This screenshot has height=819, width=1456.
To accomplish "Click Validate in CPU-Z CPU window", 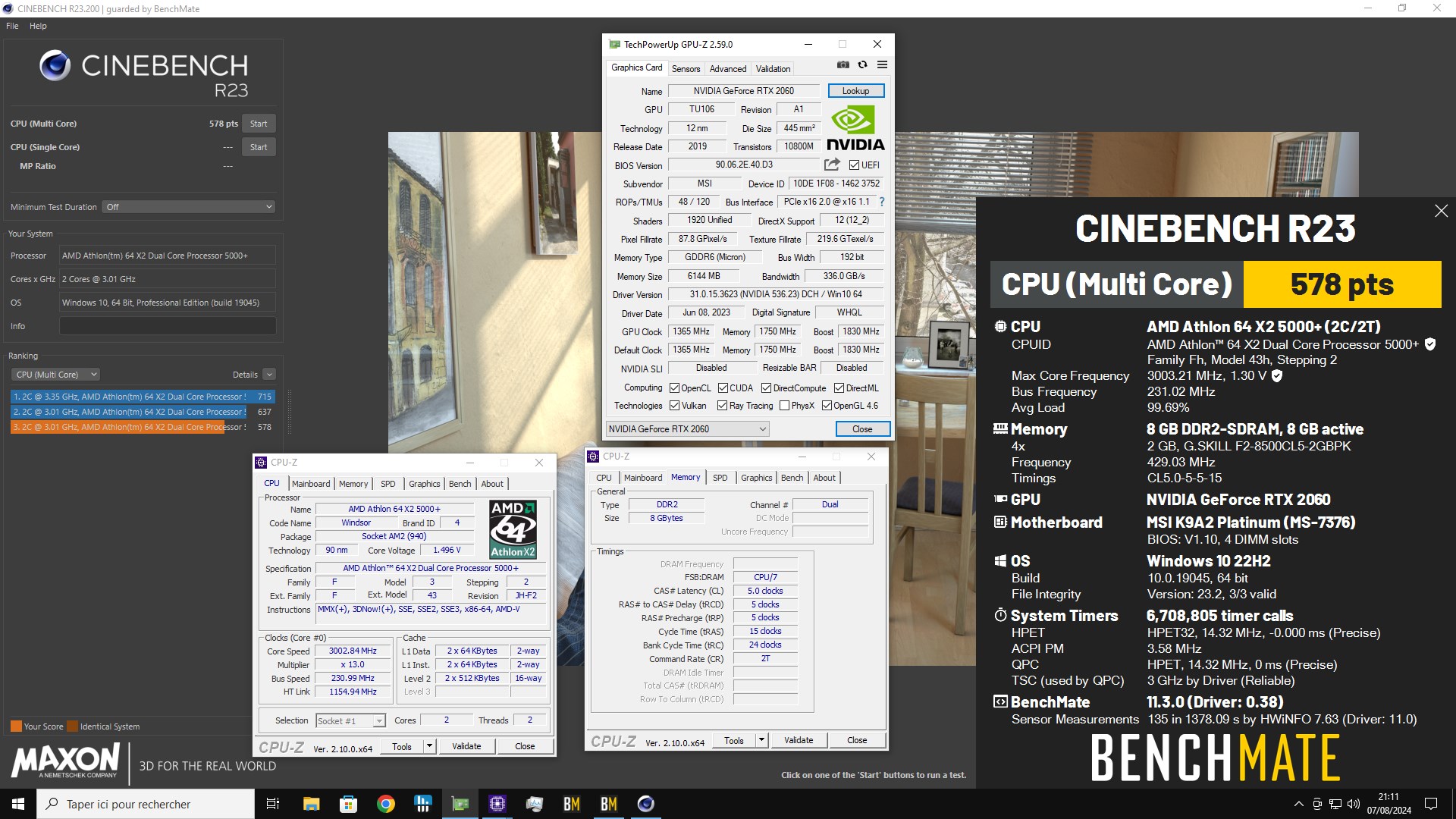I will coord(466,746).
